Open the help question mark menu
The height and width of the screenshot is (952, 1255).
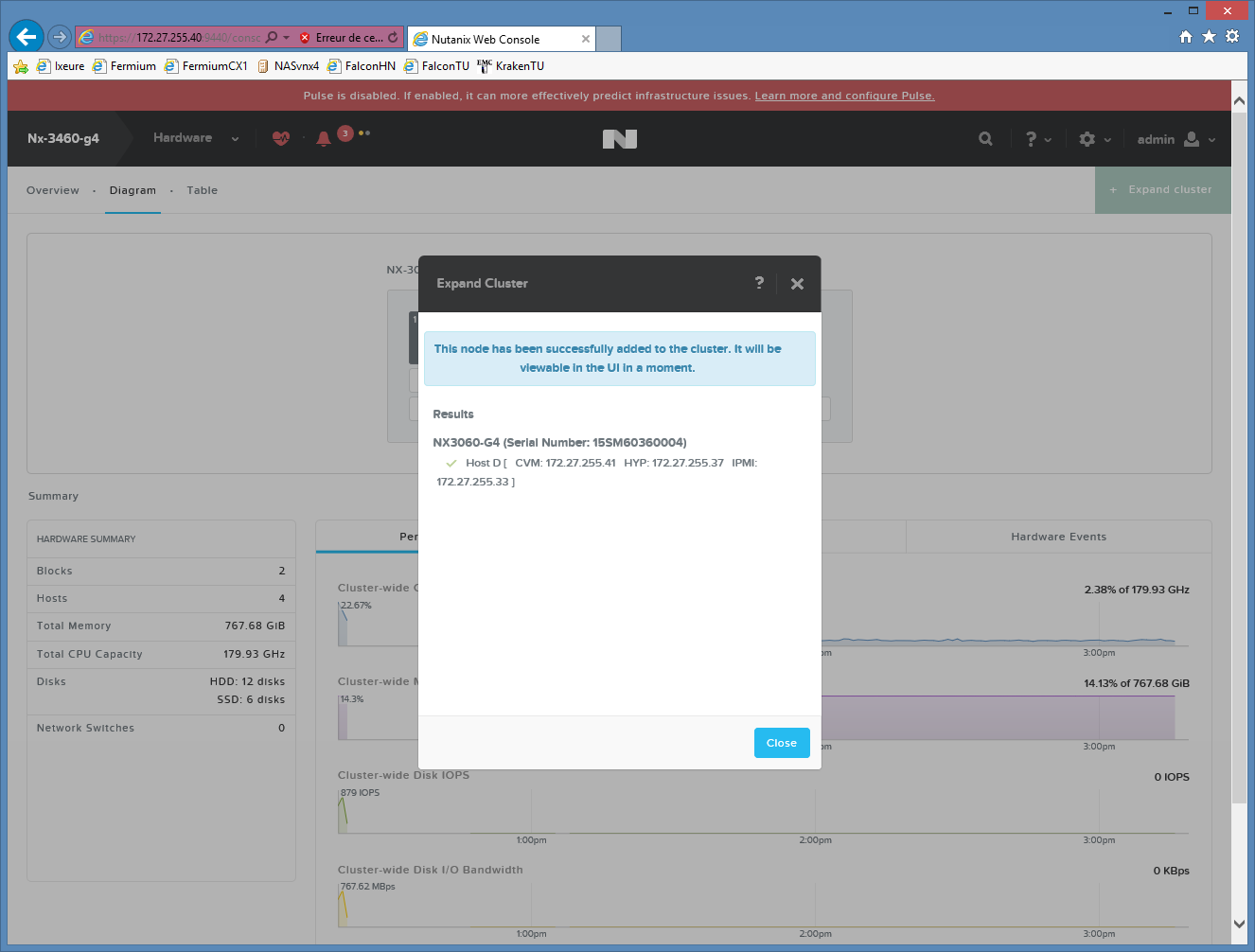click(x=1037, y=139)
